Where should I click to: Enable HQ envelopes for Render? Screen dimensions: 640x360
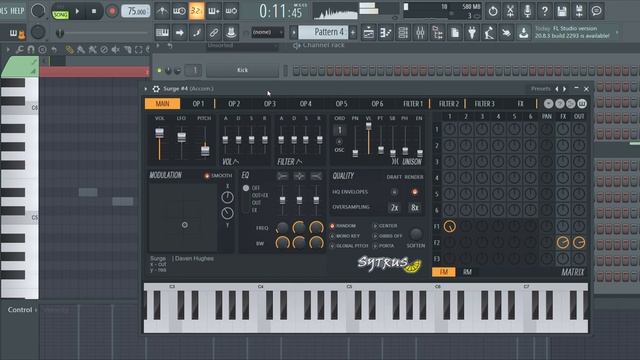tap(415, 192)
